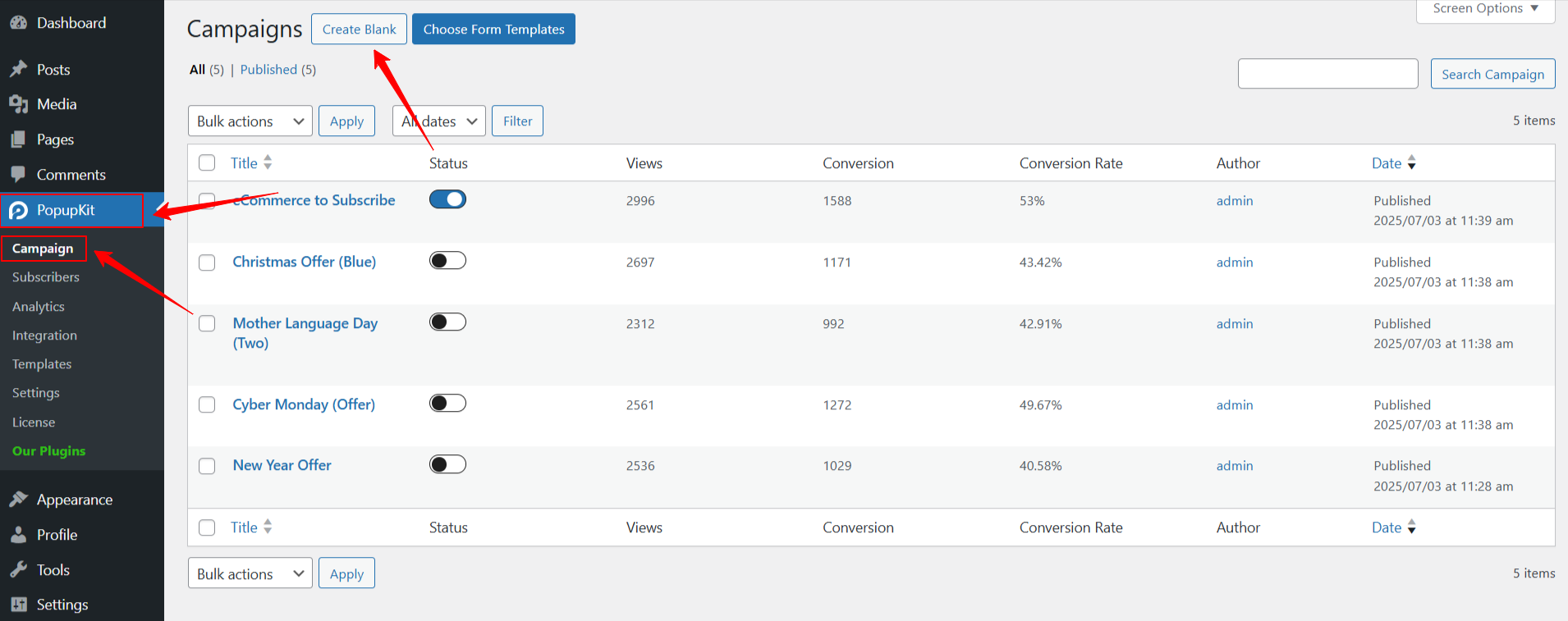Enable the Christmas Offer (Blue) status toggle
Image resolution: width=1568 pixels, height=621 pixels.
447,261
